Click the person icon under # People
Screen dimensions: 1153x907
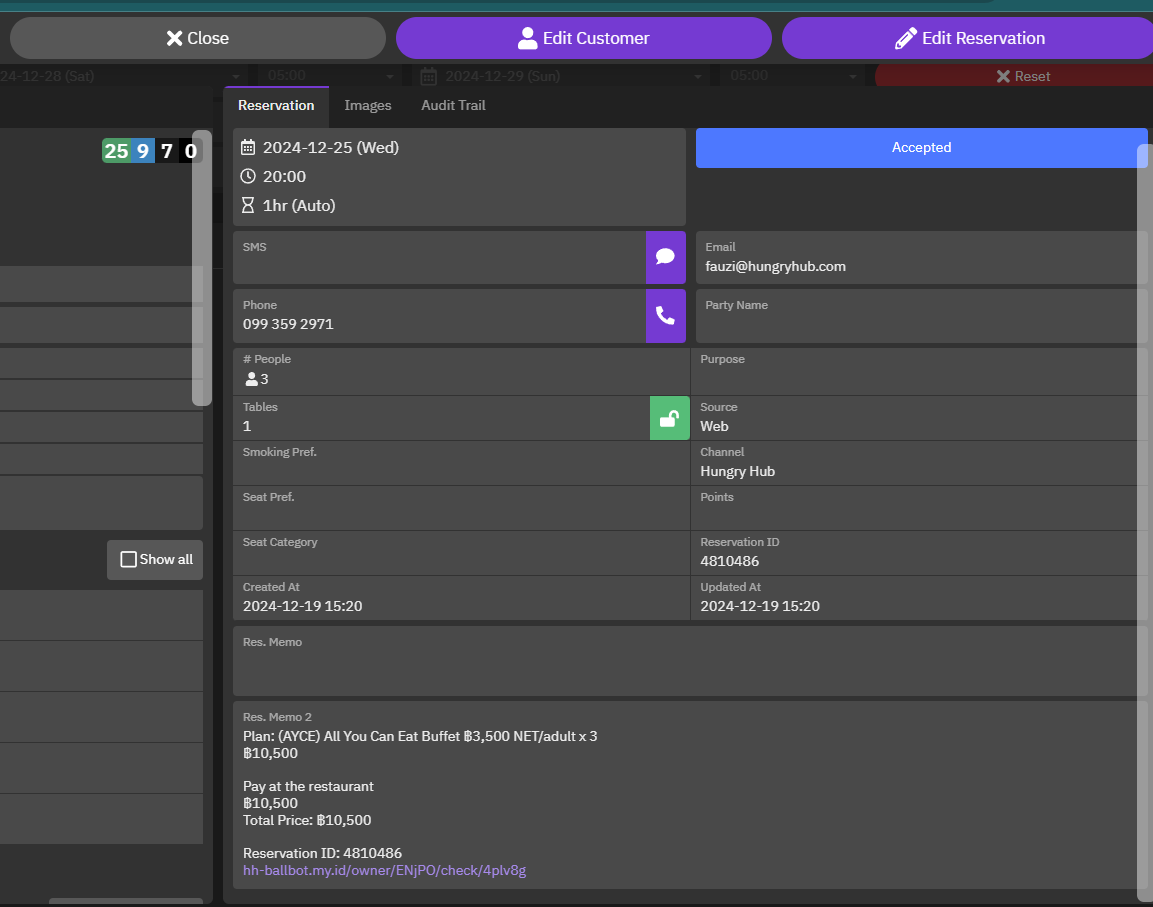tap(251, 379)
